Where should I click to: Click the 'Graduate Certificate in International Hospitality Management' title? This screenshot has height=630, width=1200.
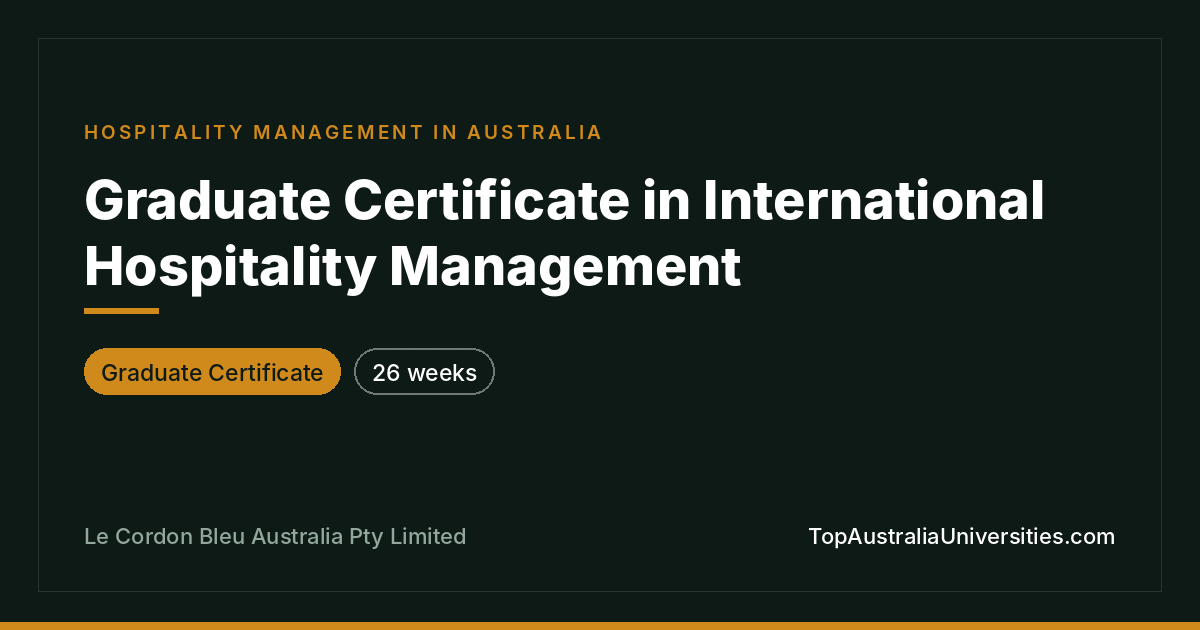pos(564,233)
